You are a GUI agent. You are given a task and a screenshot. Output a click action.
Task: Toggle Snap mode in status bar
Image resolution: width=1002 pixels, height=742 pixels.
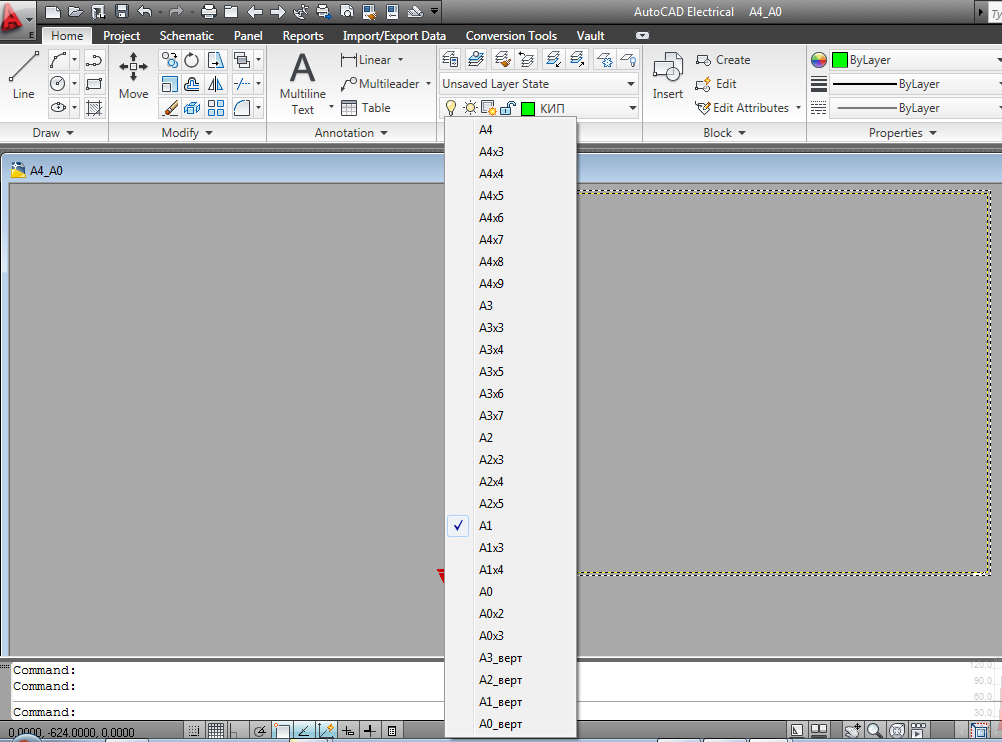(194, 730)
